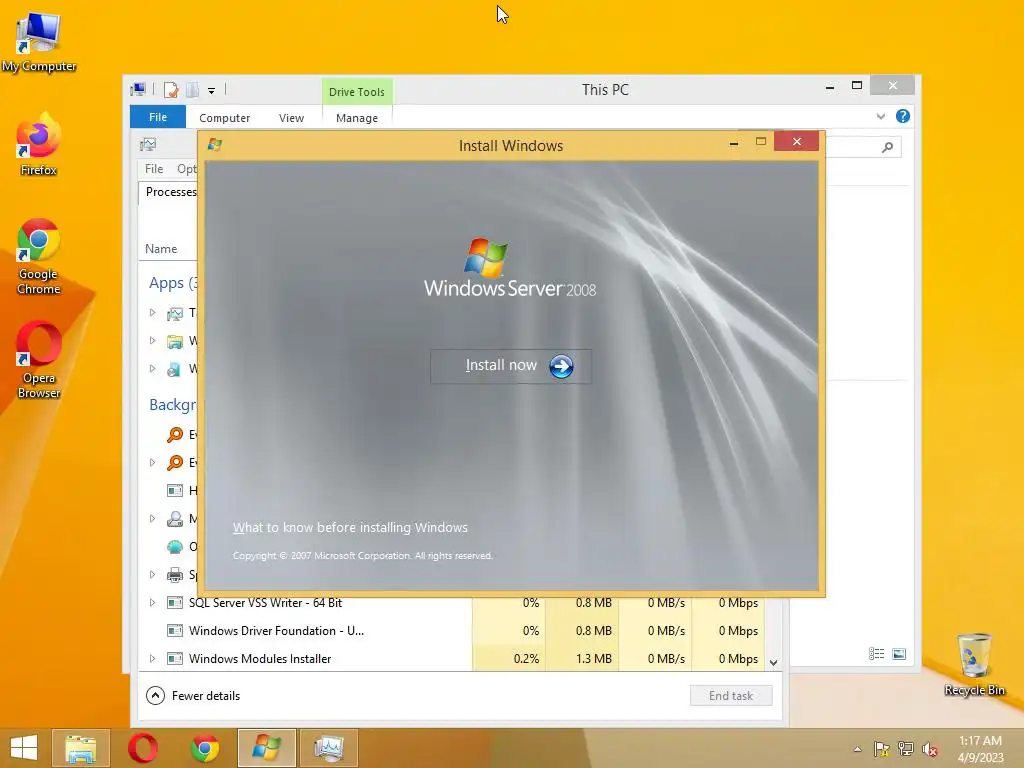Image resolution: width=1024 pixels, height=768 pixels.
Task: Click the End task button
Action: point(731,696)
